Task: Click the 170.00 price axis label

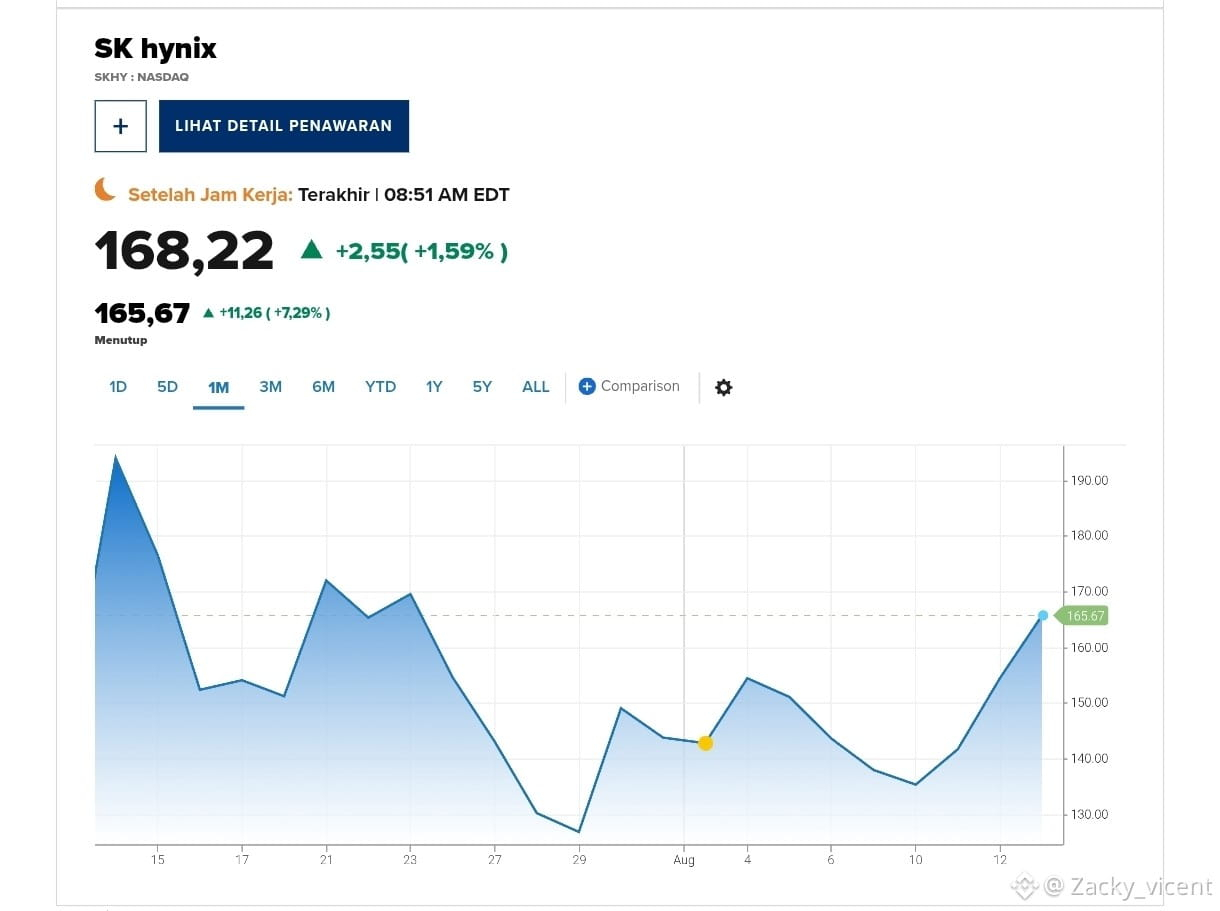Action: 1089,592
